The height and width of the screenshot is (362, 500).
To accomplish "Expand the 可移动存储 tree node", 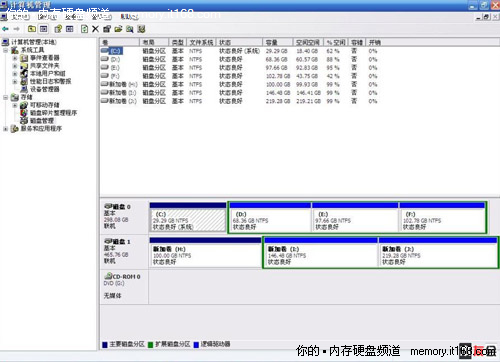I will [15, 105].
